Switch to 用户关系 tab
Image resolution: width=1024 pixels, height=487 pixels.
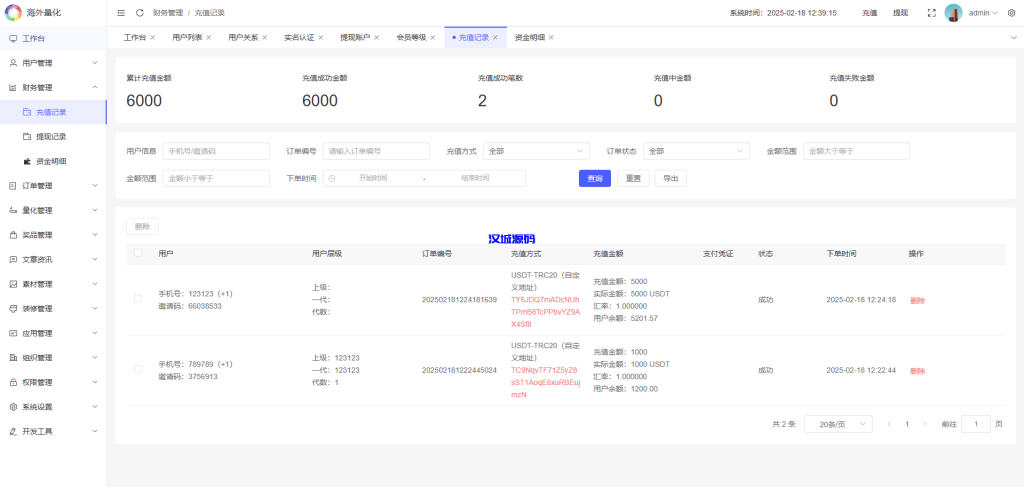(243, 38)
